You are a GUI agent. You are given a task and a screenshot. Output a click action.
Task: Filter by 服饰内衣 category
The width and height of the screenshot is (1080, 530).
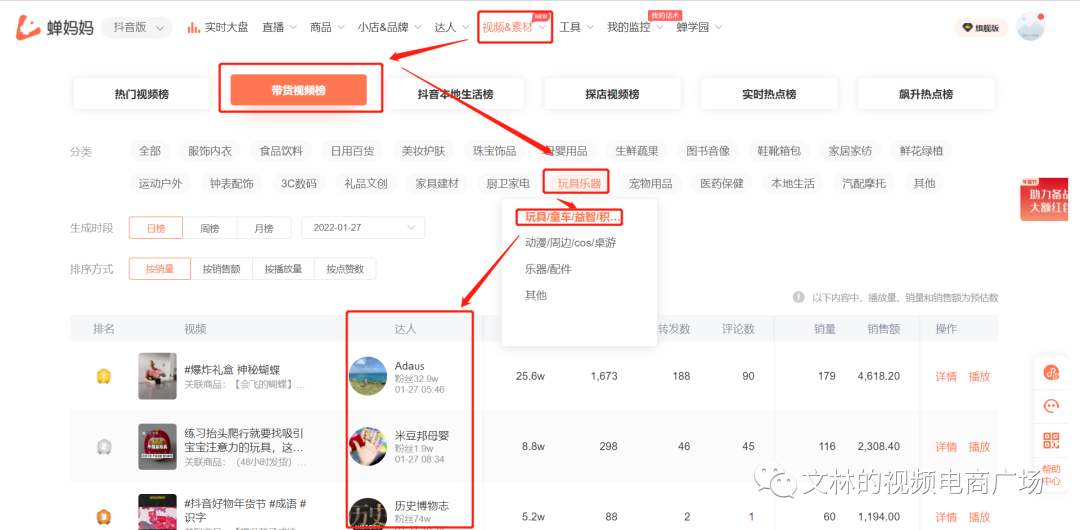point(210,151)
